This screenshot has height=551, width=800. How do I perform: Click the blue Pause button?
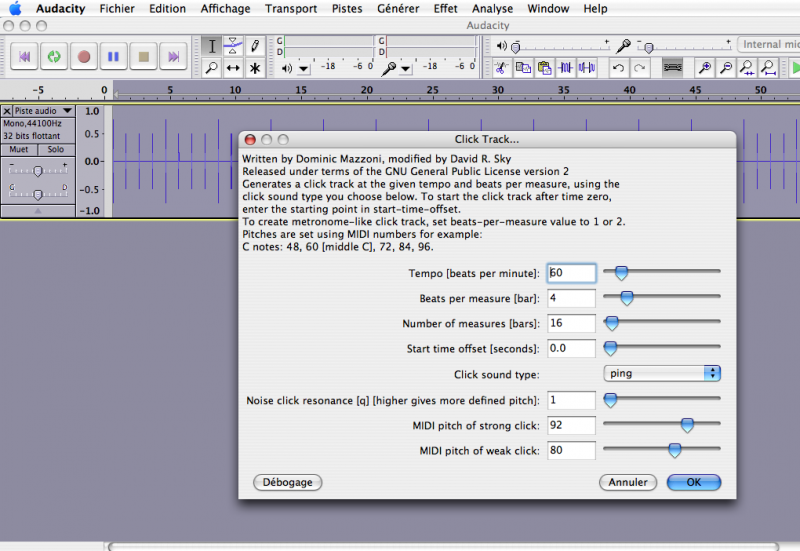113,56
